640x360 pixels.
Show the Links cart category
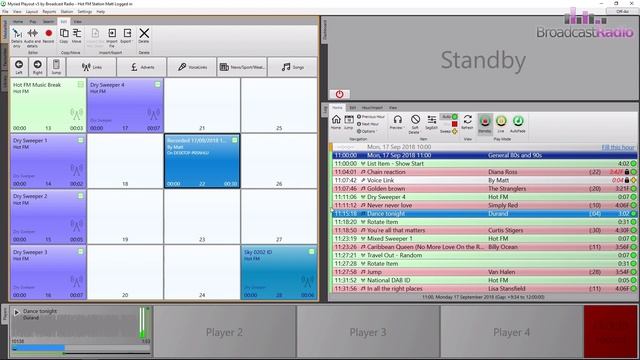[x=92, y=67]
